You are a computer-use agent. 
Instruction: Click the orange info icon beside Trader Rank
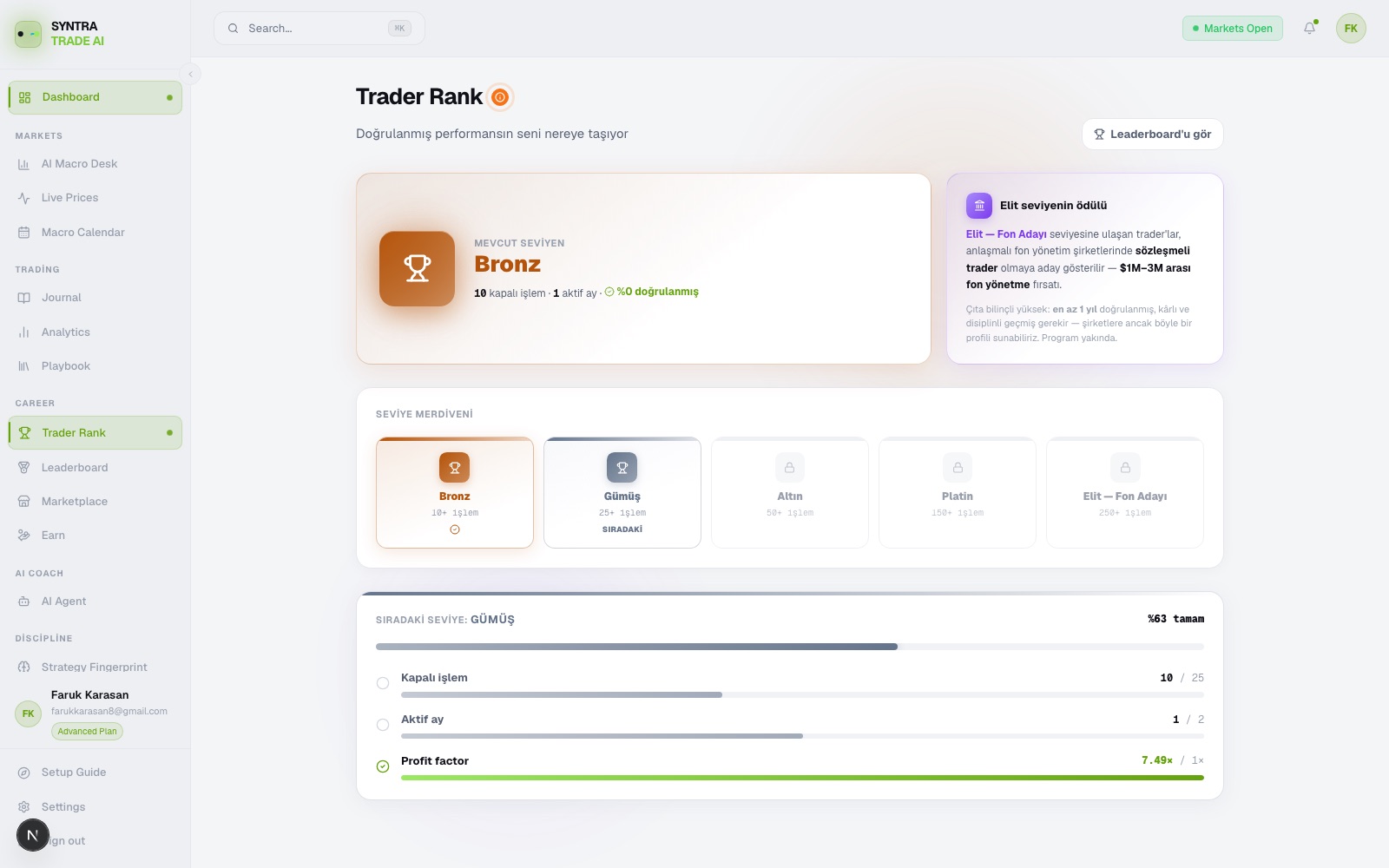(x=500, y=97)
